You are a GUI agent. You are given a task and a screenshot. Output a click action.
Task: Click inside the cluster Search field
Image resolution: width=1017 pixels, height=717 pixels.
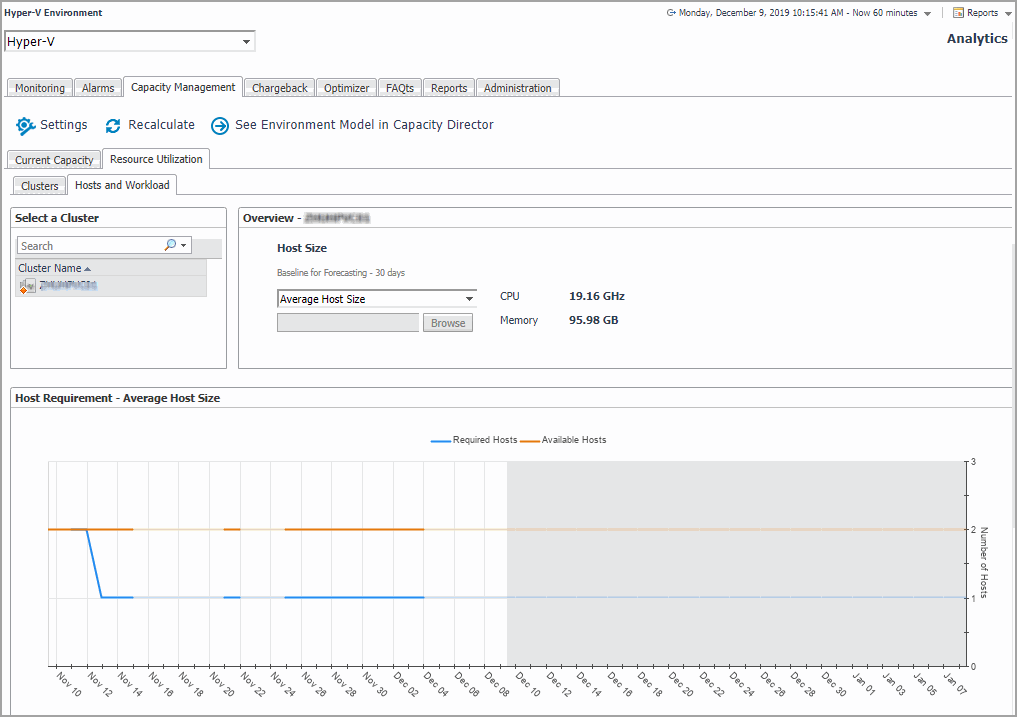coord(90,246)
